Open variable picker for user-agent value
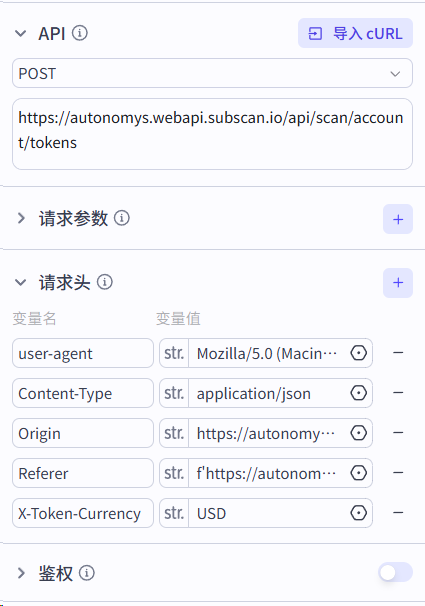This screenshot has height=606, width=425. pos(359,353)
